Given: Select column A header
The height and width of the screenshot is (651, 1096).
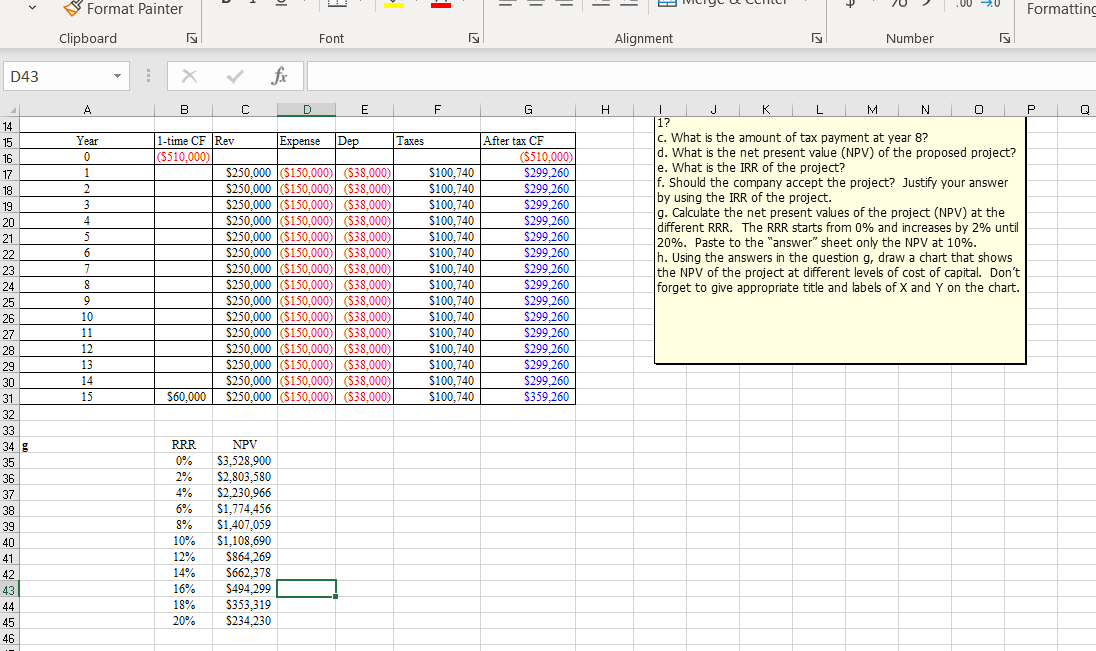Looking at the screenshot, I should click(x=87, y=110).
